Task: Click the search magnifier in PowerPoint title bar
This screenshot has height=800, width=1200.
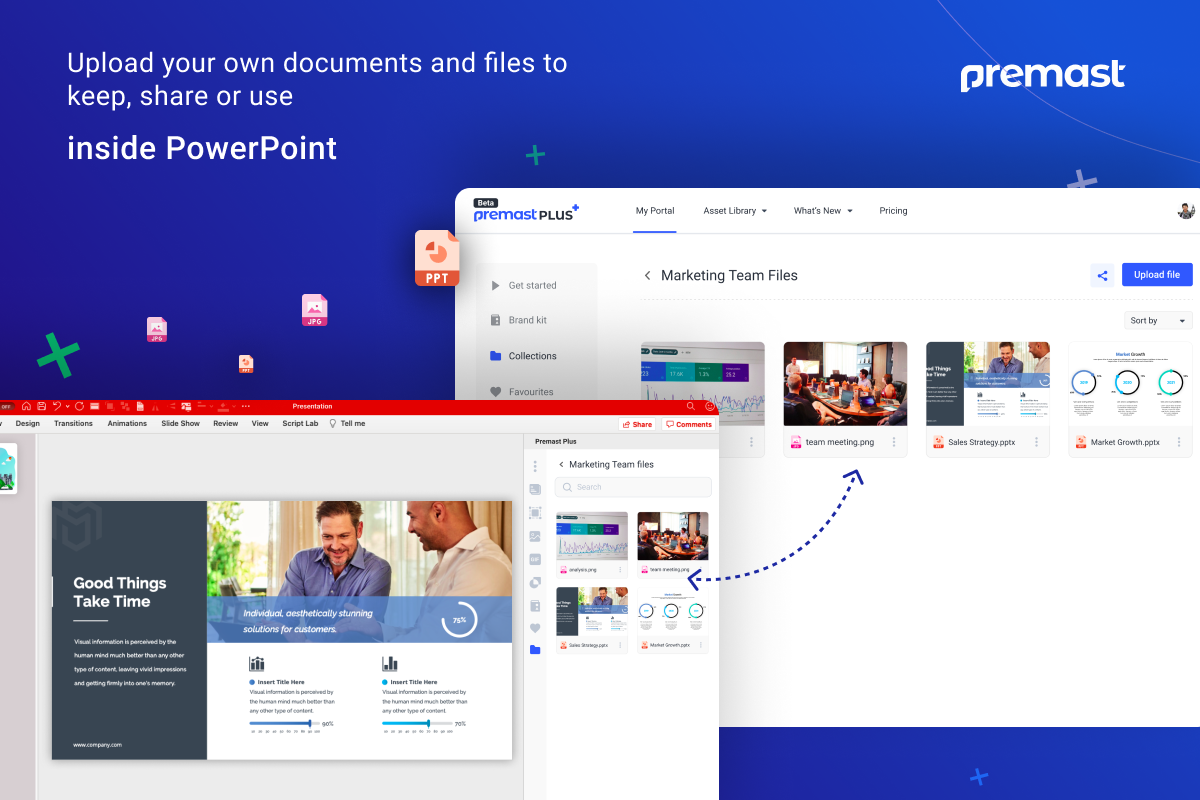Action: click(690, 406)
